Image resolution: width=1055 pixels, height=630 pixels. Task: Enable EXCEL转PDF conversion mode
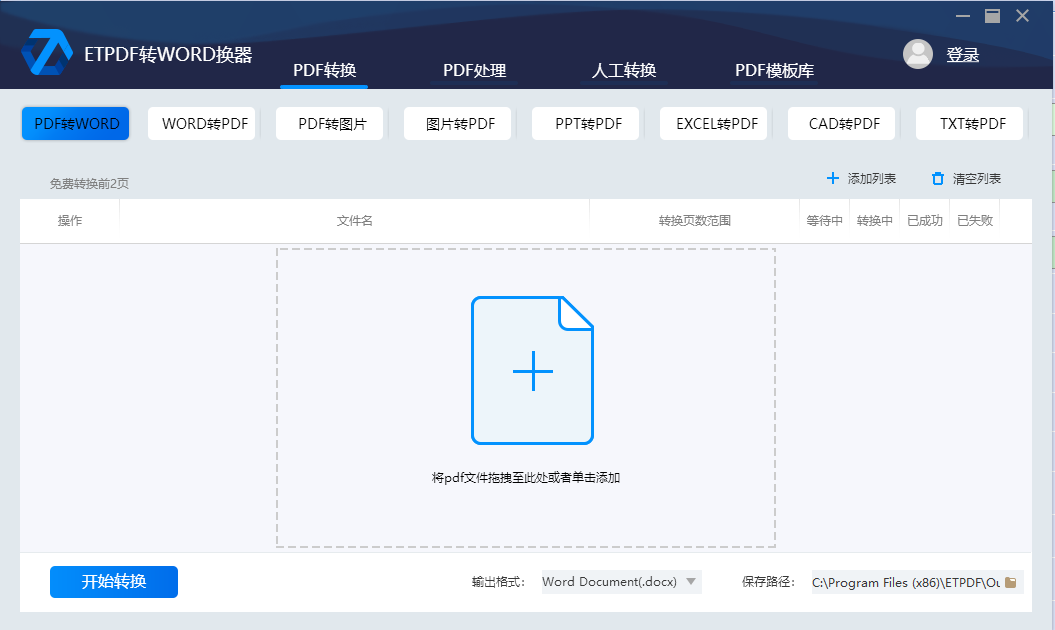713,123
